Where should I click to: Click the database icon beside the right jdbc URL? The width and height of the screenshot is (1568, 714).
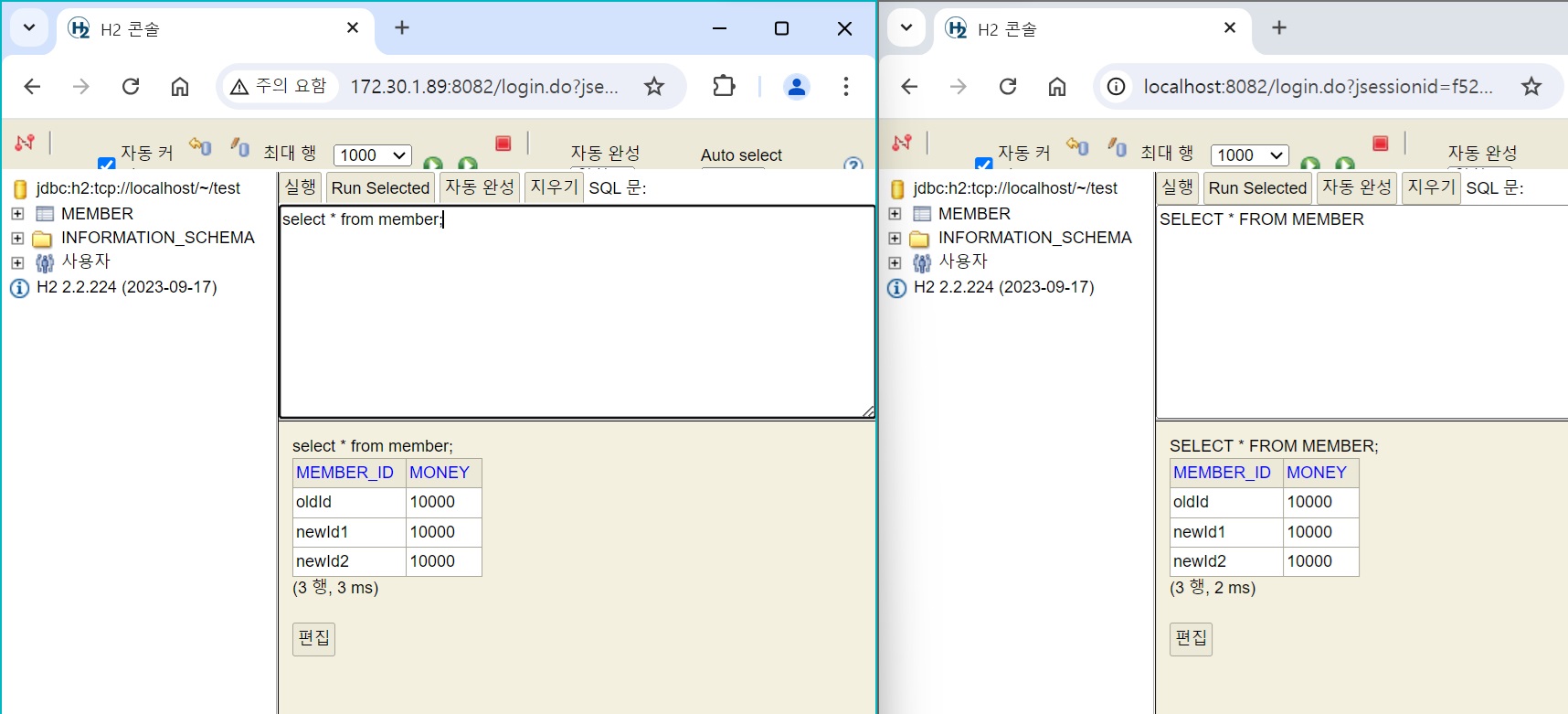click(897, 189)
